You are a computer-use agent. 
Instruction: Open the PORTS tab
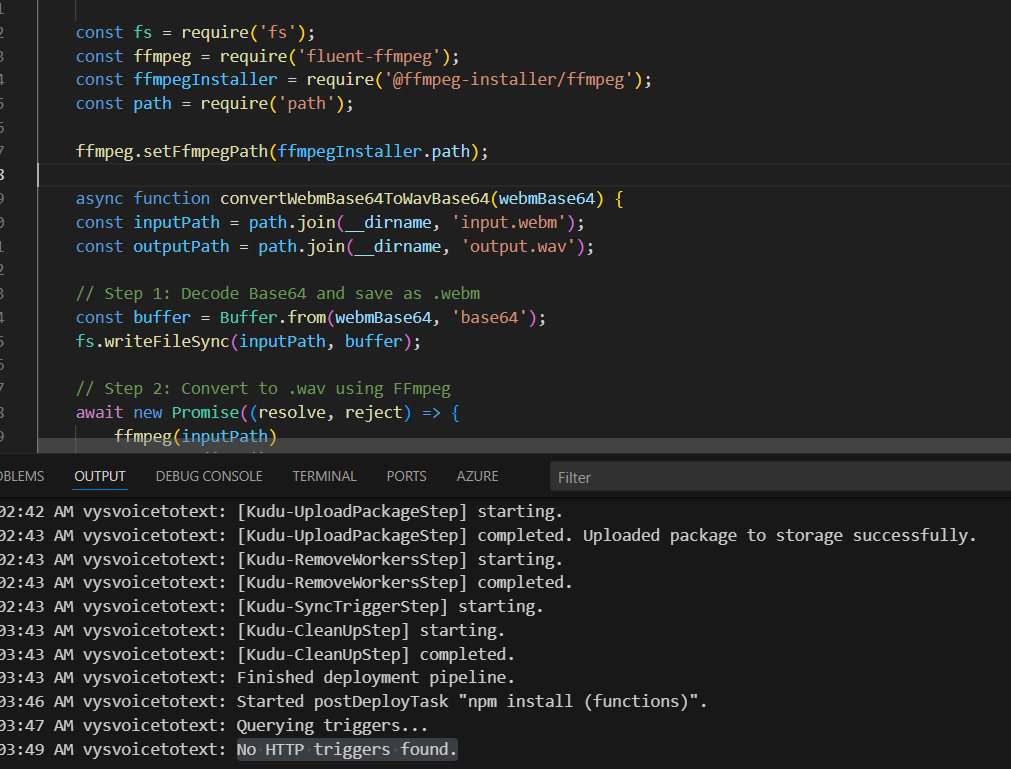406,476
